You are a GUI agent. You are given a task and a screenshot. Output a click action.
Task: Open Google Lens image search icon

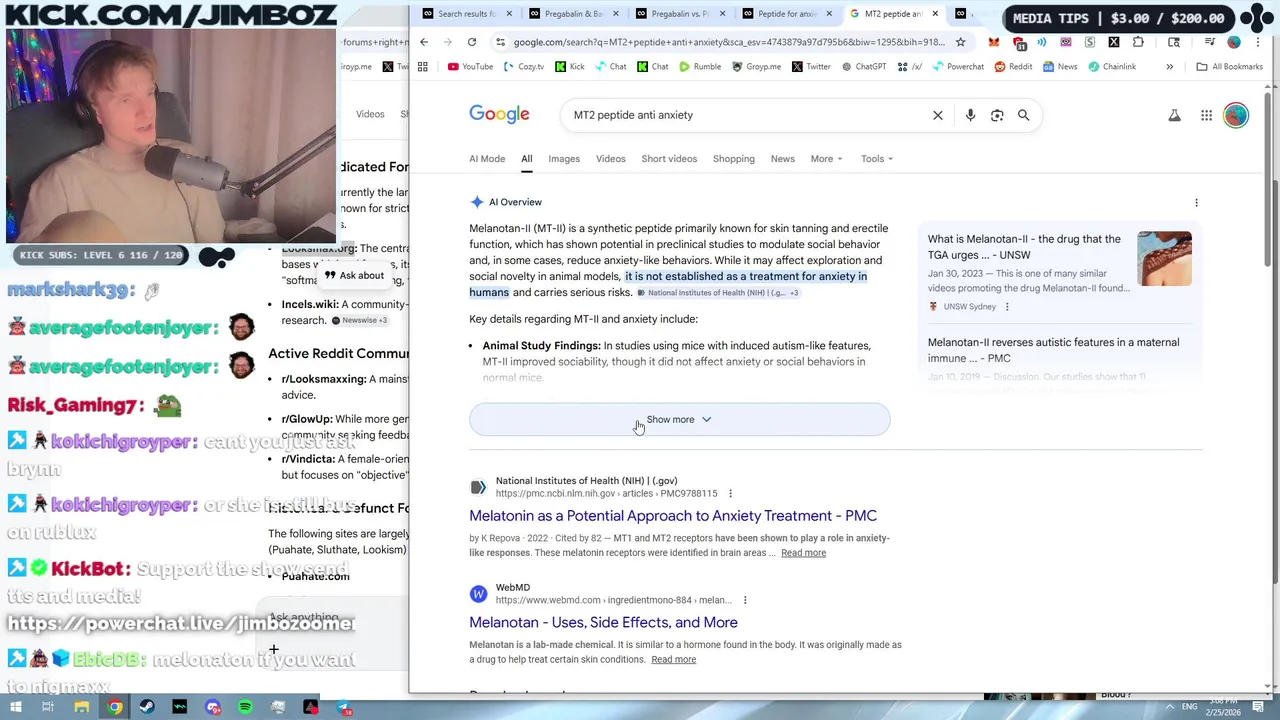coord(997,115)
